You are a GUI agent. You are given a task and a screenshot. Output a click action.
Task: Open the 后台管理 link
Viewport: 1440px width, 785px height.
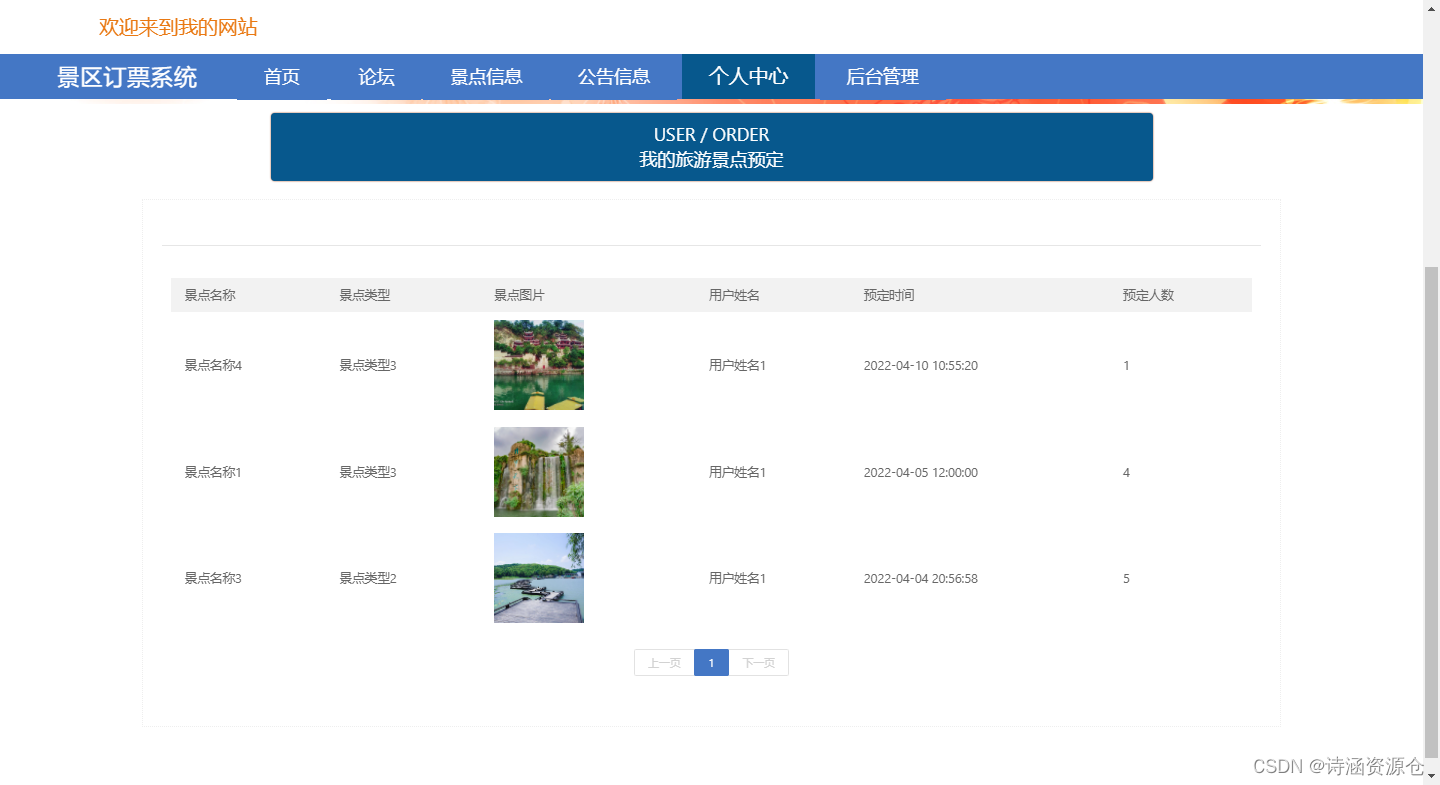point(882,77)
